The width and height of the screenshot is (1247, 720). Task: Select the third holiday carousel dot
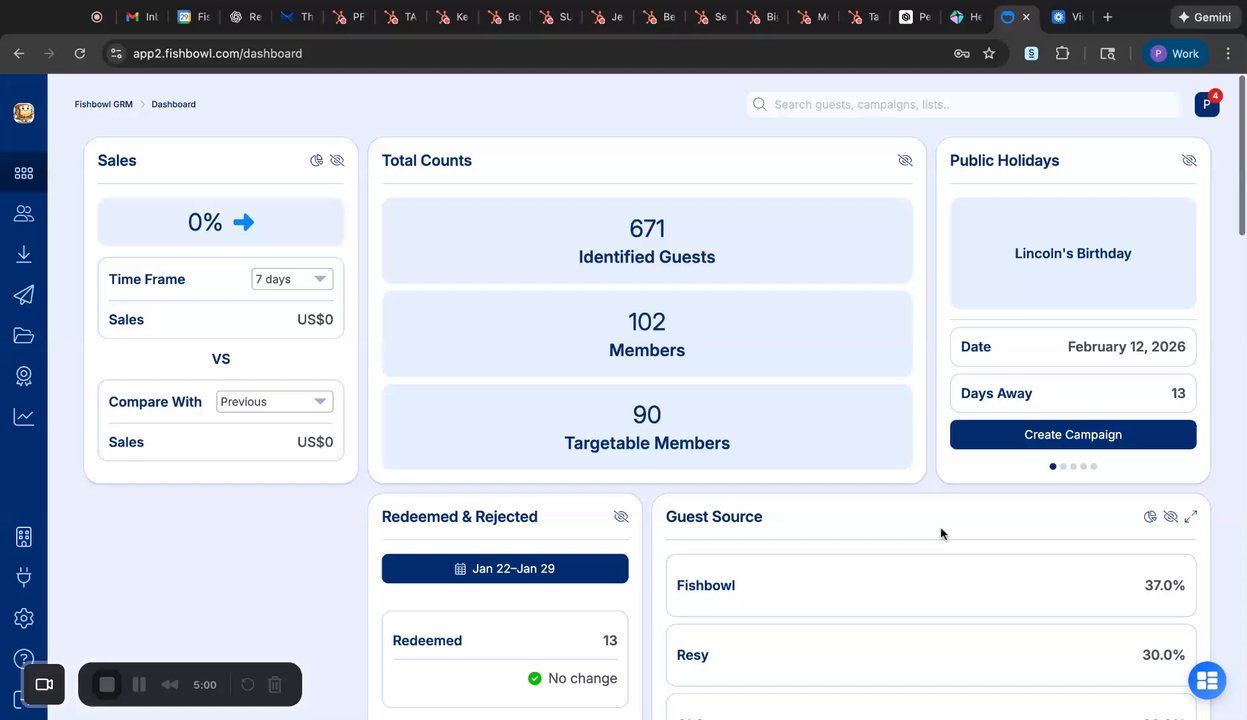(1073, 466)
